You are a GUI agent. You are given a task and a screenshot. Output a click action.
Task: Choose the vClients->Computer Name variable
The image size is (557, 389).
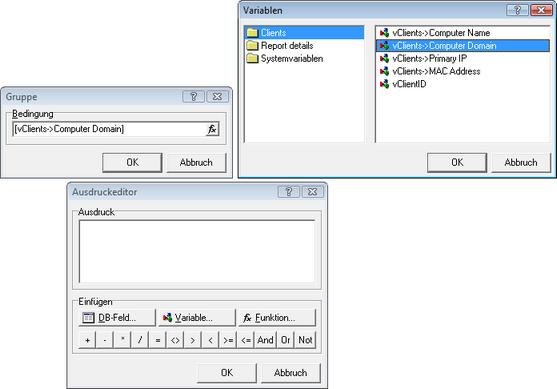click(x=435, y=33)
